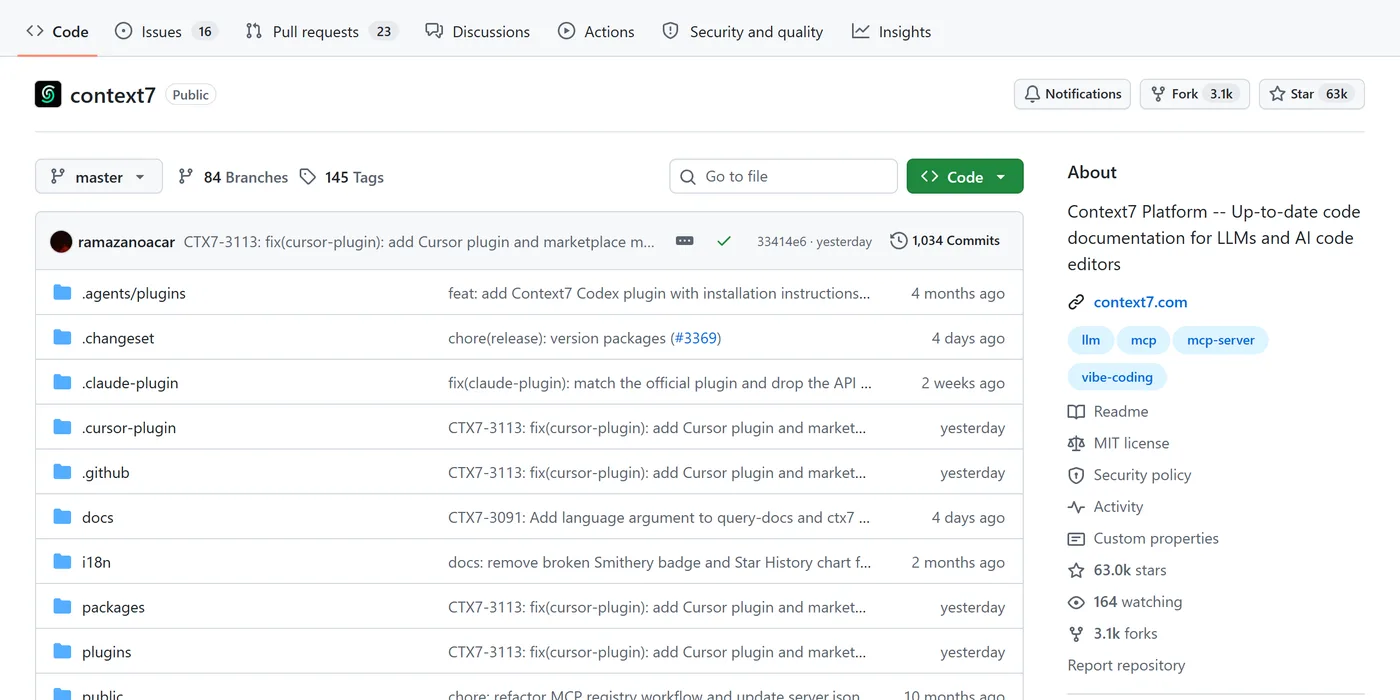Open the .agents/plugins folder
Image resolution: width=1400 pixels, height=700 pixels.
(x=134, y=293)
